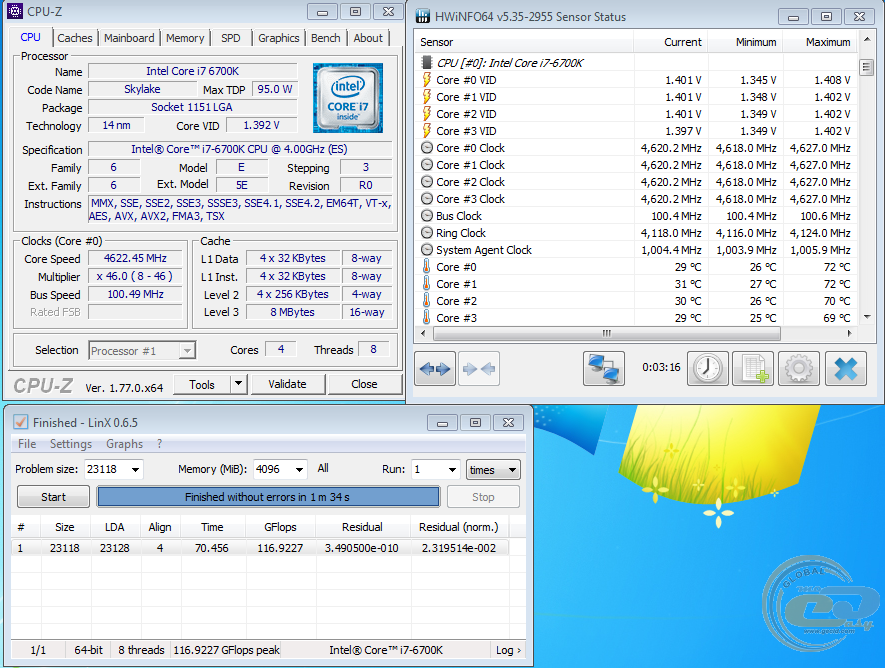Click Core #0 VID lightning icon
885x668 pixels.
pyautogui.click(x=427, y=80)
